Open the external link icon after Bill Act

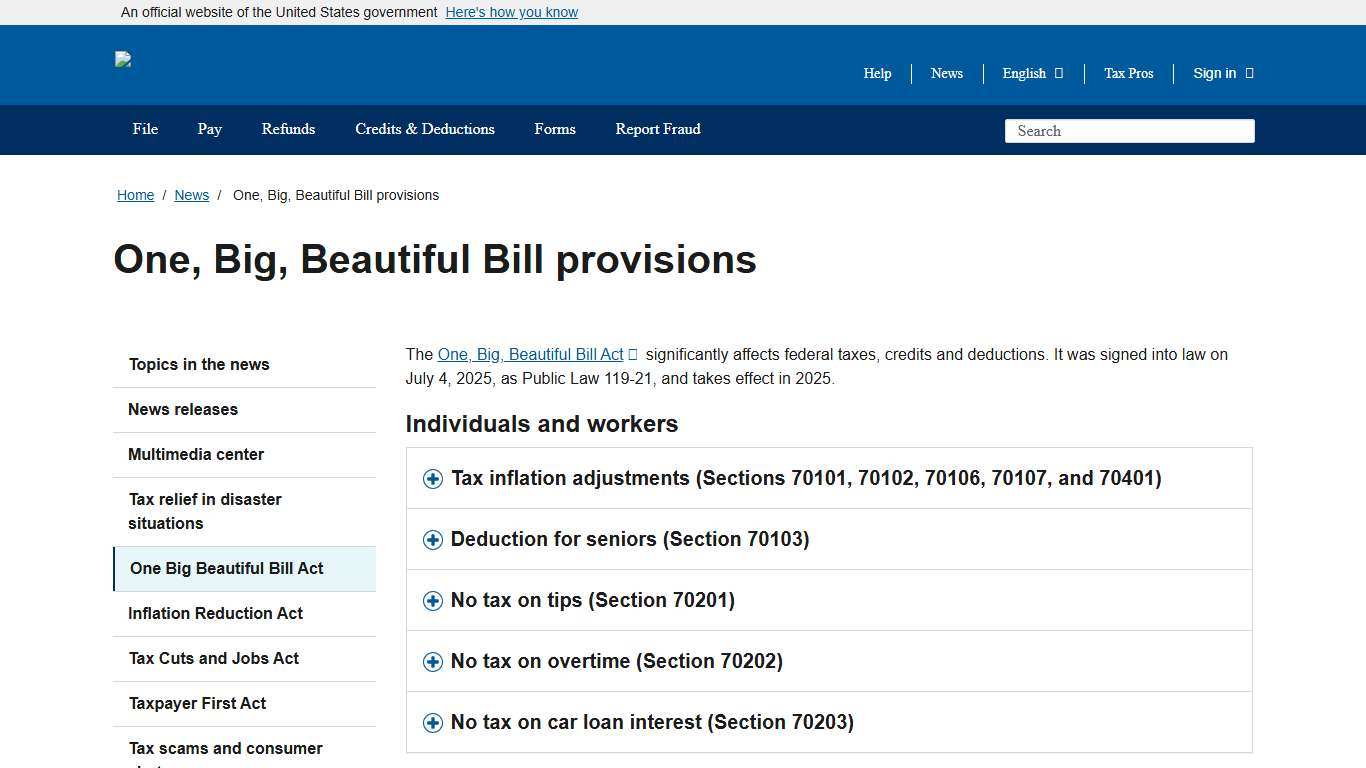coord(633,354)
